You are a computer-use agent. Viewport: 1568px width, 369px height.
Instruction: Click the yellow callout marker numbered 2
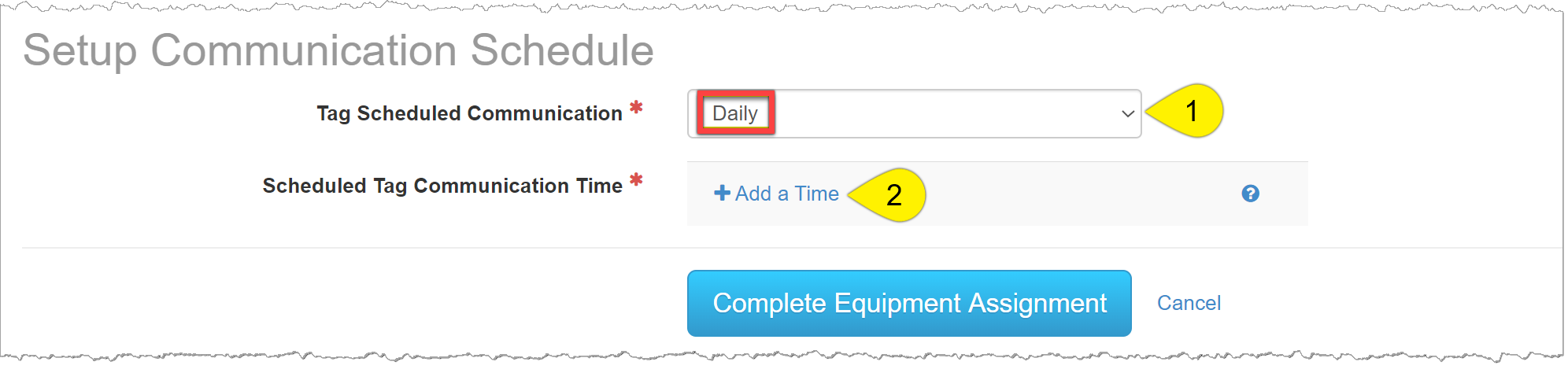tap(893, 195)
